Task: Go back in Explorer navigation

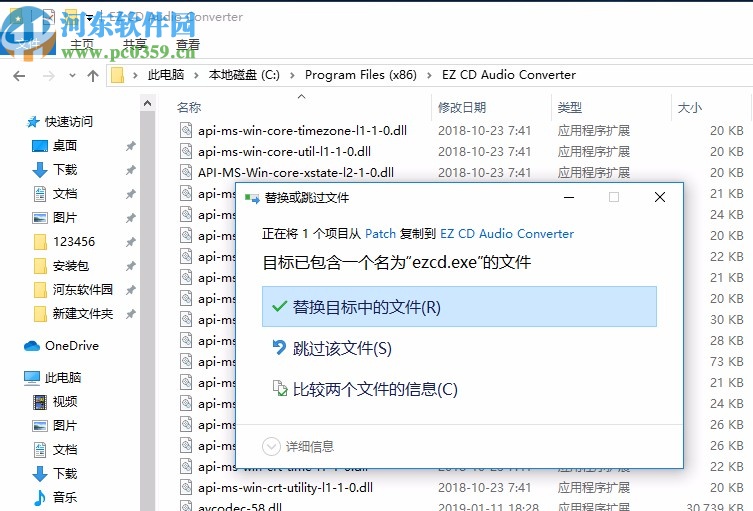Action: point(19,76)
